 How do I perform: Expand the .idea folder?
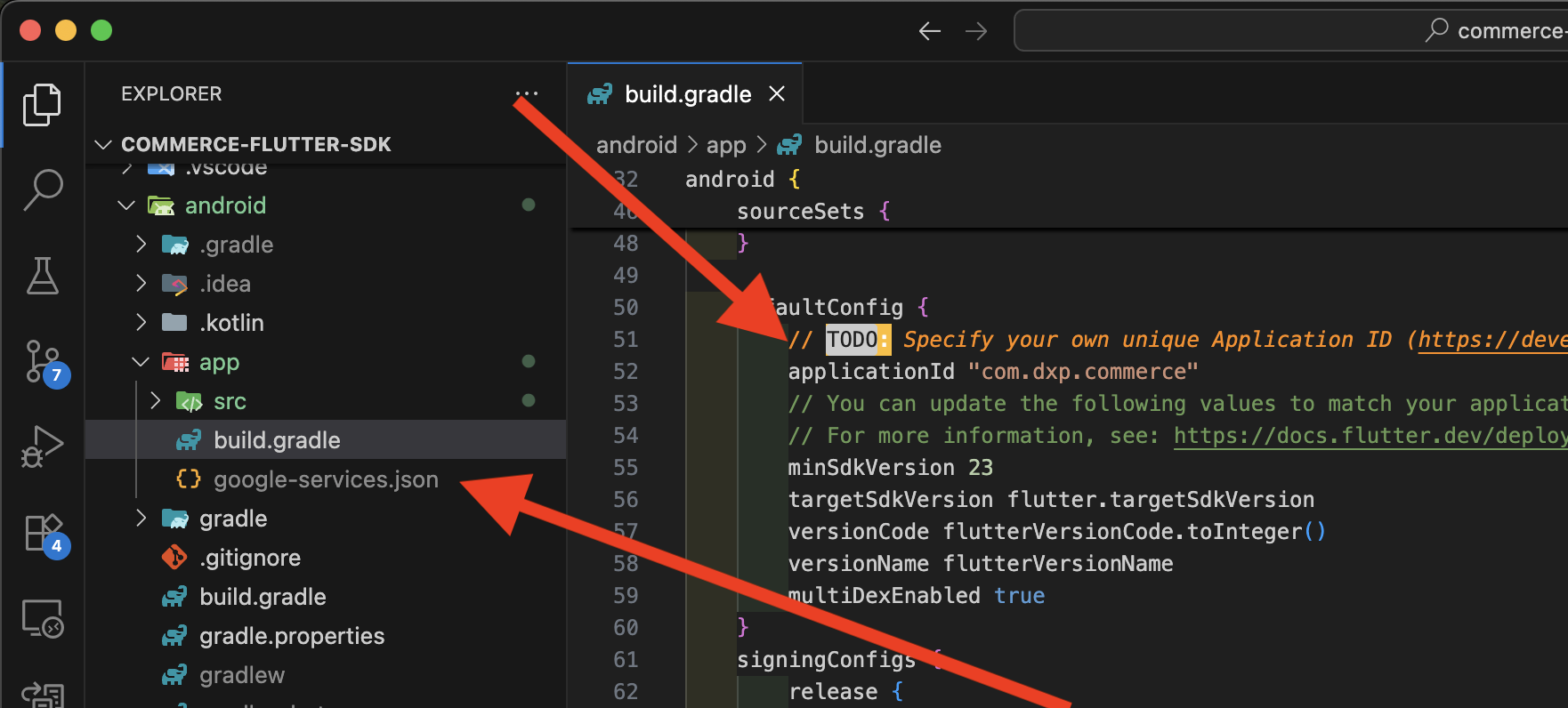click(141, 284)
